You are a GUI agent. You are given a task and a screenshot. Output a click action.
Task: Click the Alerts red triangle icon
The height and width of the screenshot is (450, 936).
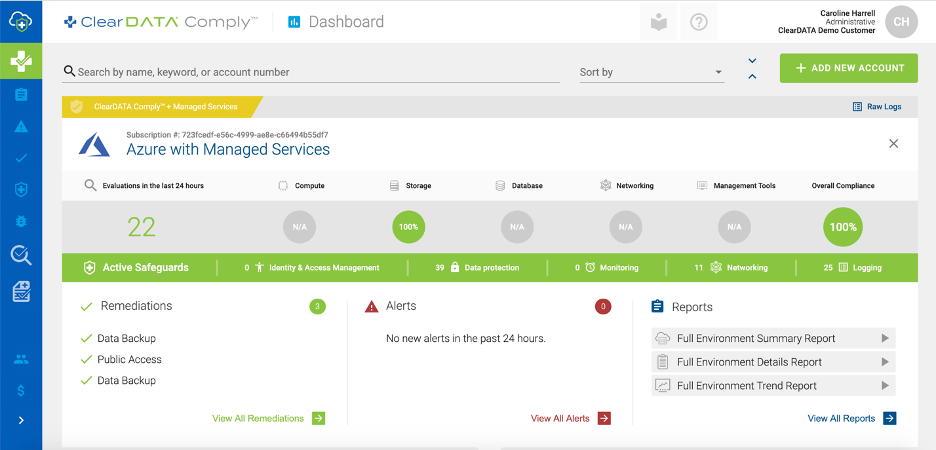click(371, 307)
